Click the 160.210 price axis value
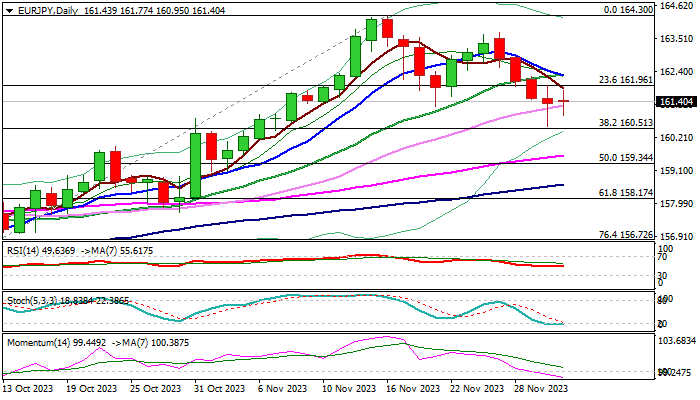The width and height of the screenshot is (700, 400). [x=677, y=138]
